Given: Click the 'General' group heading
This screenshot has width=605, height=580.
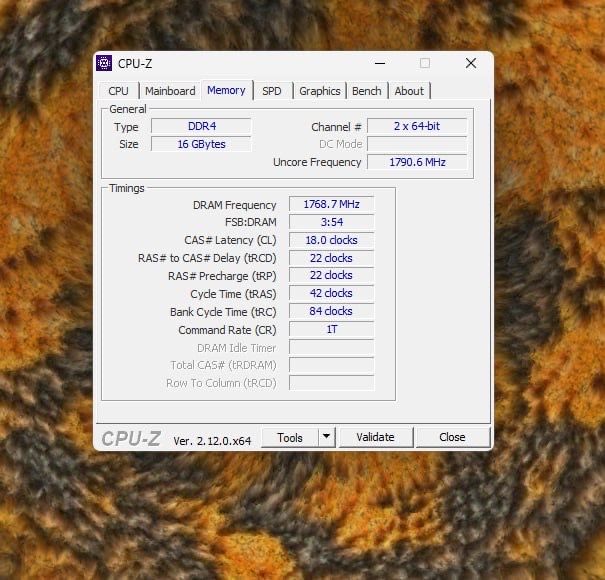Looking at the screenshot, I should pyautogui.click(x=128, y=109).
